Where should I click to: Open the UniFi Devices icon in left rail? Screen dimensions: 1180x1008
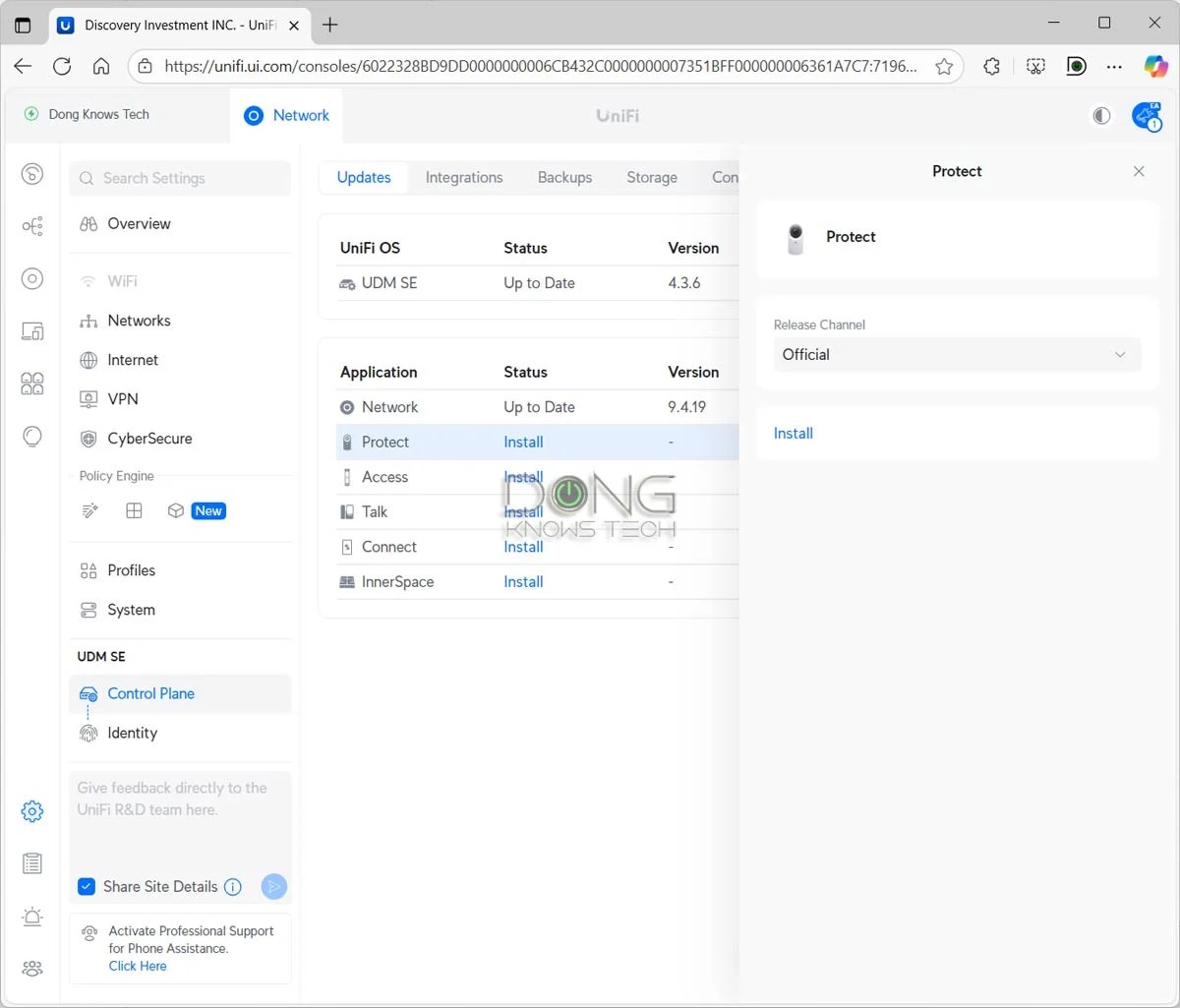coord(32,278)
